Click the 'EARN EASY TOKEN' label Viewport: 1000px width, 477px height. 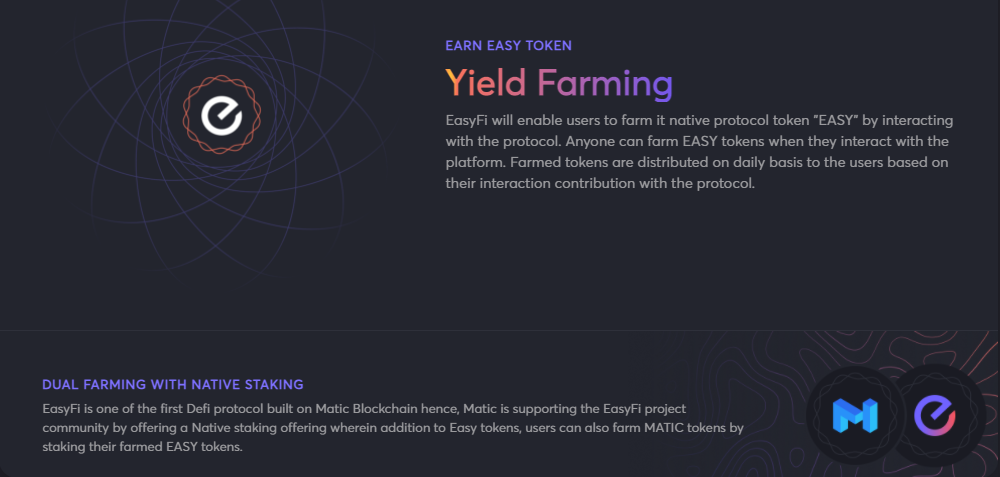click(508, 46)
